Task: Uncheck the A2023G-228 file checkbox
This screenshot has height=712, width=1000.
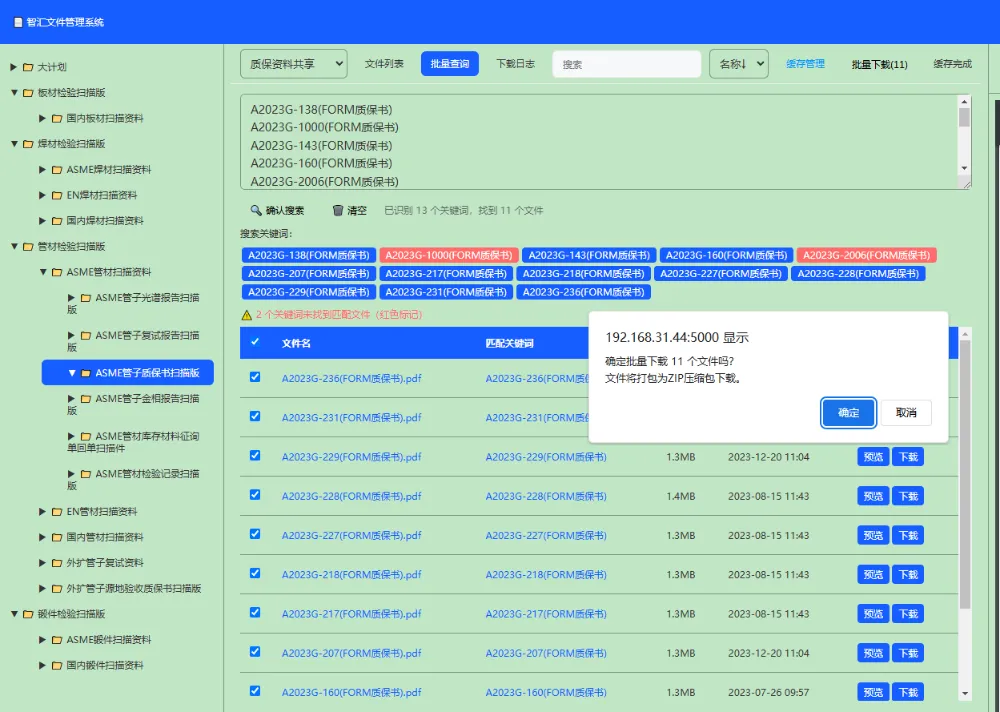Action: coord(255,495)
